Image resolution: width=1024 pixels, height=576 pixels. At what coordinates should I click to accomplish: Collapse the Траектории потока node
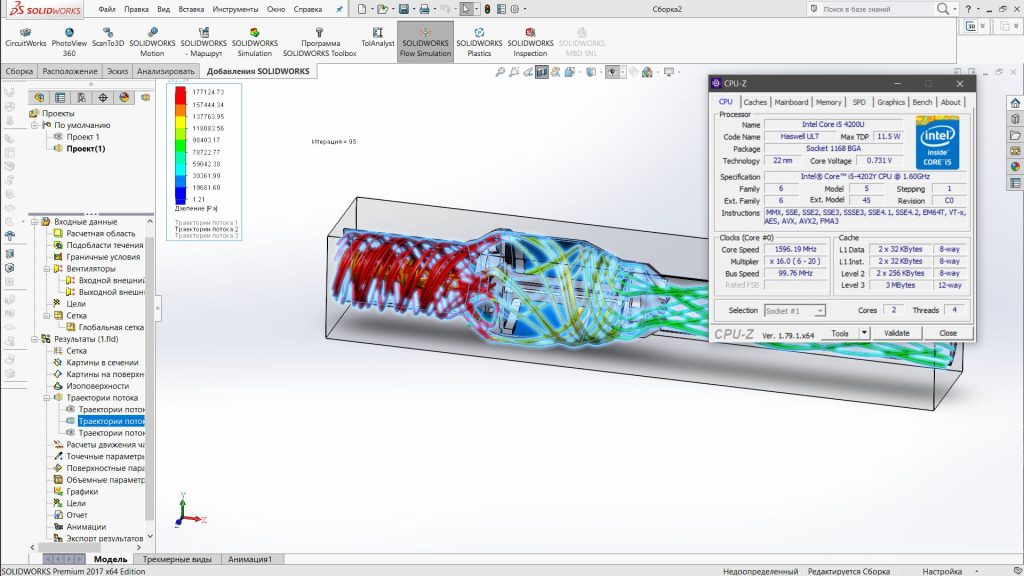47,398
